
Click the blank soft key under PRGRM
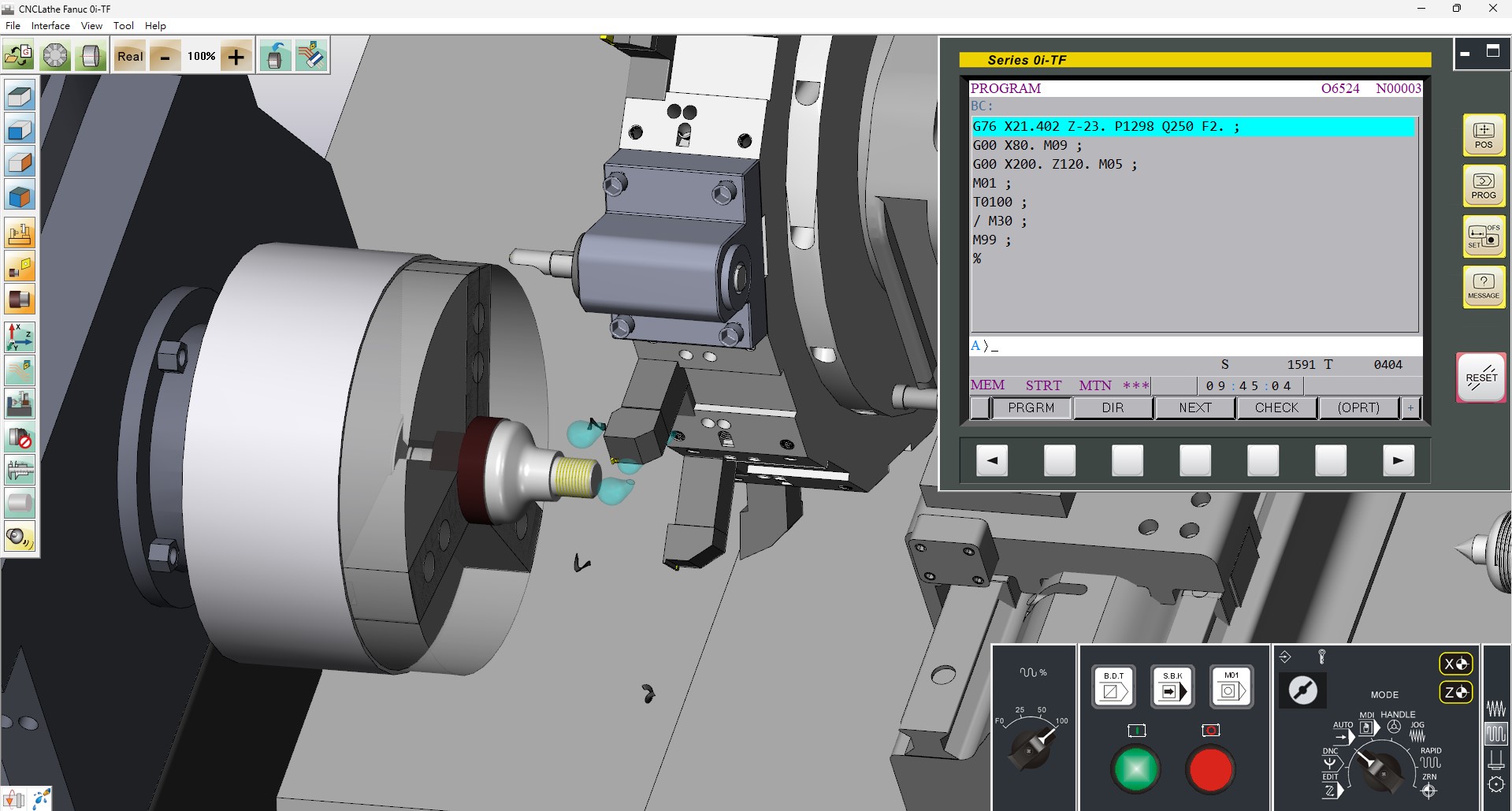[1060, 460]
